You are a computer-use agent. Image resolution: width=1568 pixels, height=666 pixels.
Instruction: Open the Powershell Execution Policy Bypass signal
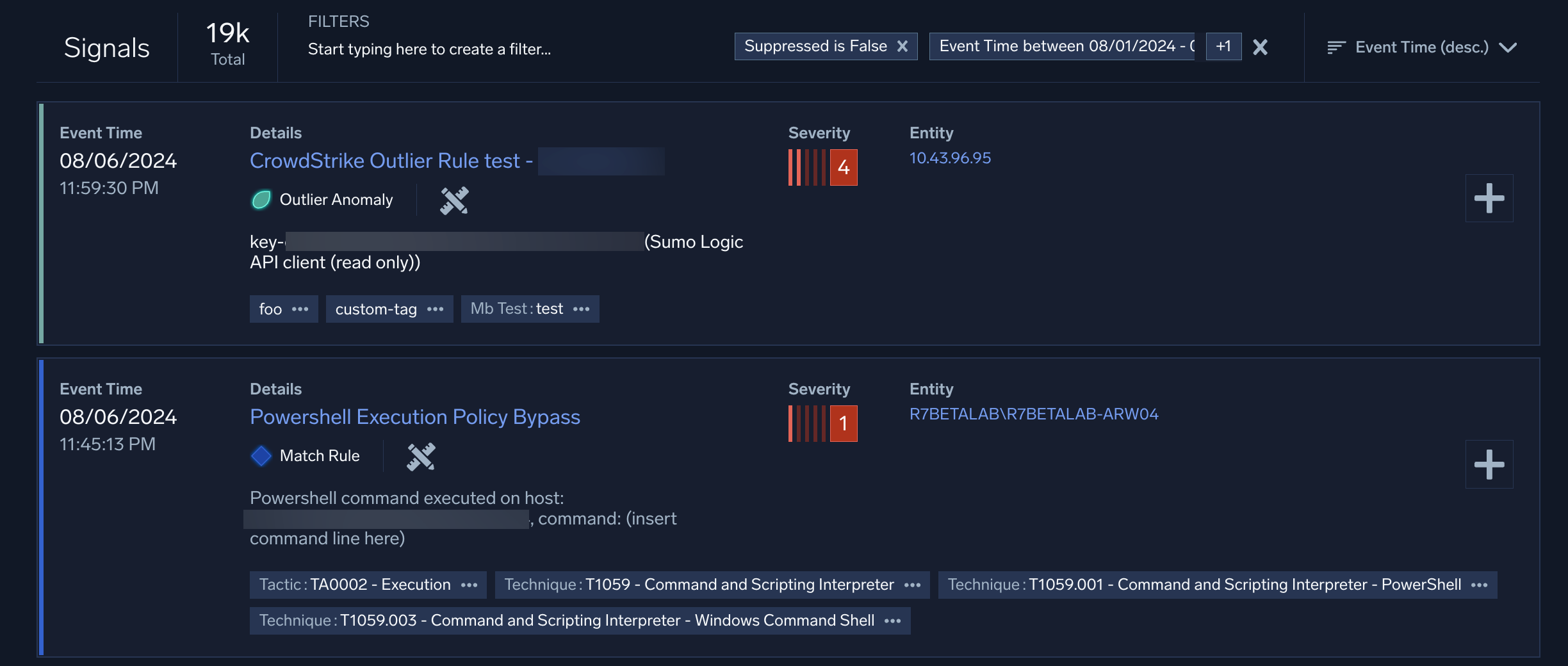(414, 417)
